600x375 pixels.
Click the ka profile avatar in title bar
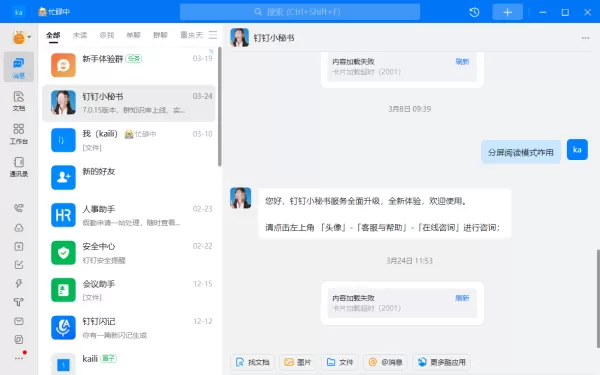click(18, 12)
